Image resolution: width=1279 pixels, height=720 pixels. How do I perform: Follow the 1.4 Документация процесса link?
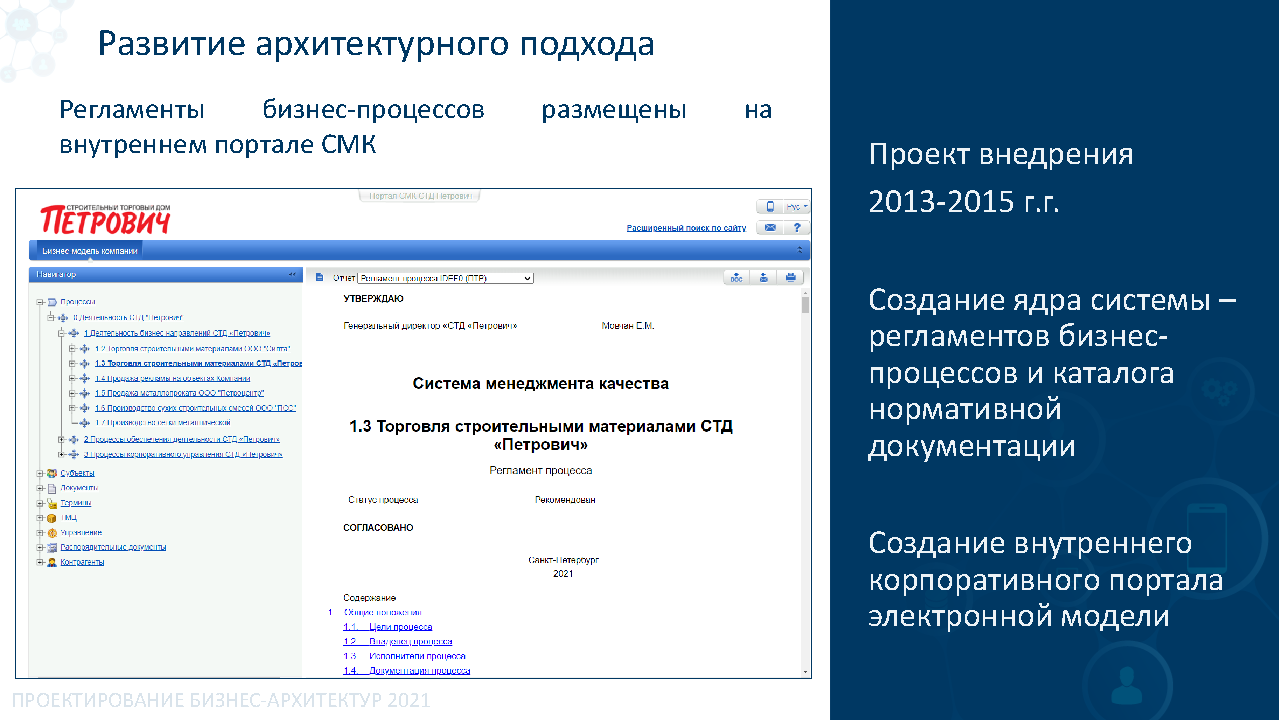tap(406, 671)
